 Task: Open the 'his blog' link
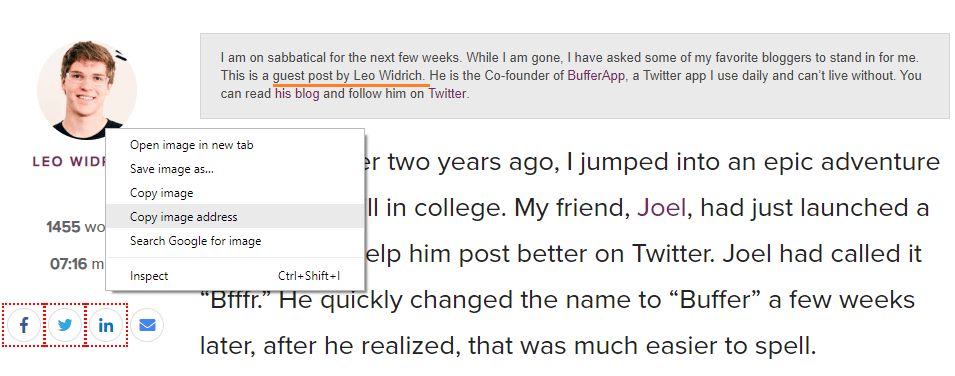tap(297, 94)
